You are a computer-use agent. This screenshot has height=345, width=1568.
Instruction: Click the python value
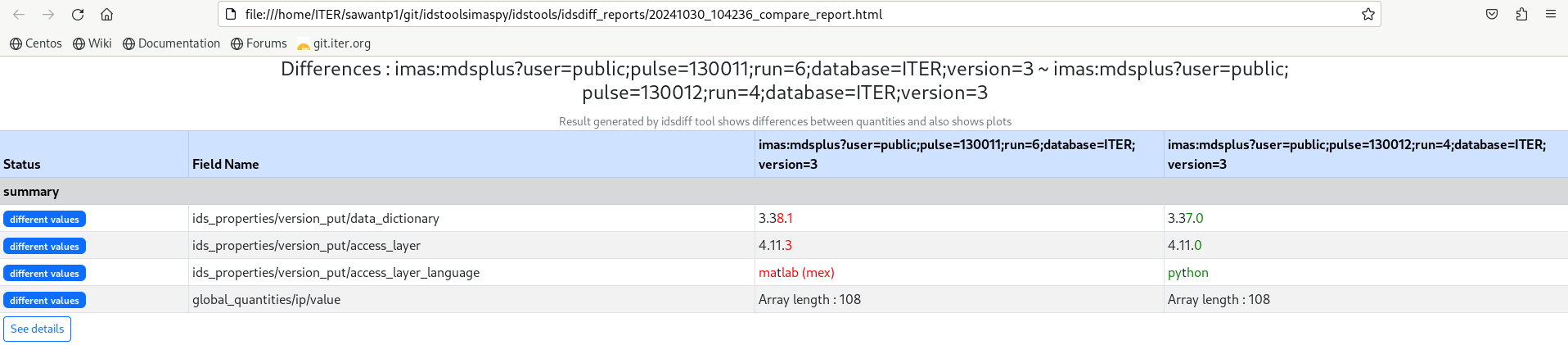1188,272
